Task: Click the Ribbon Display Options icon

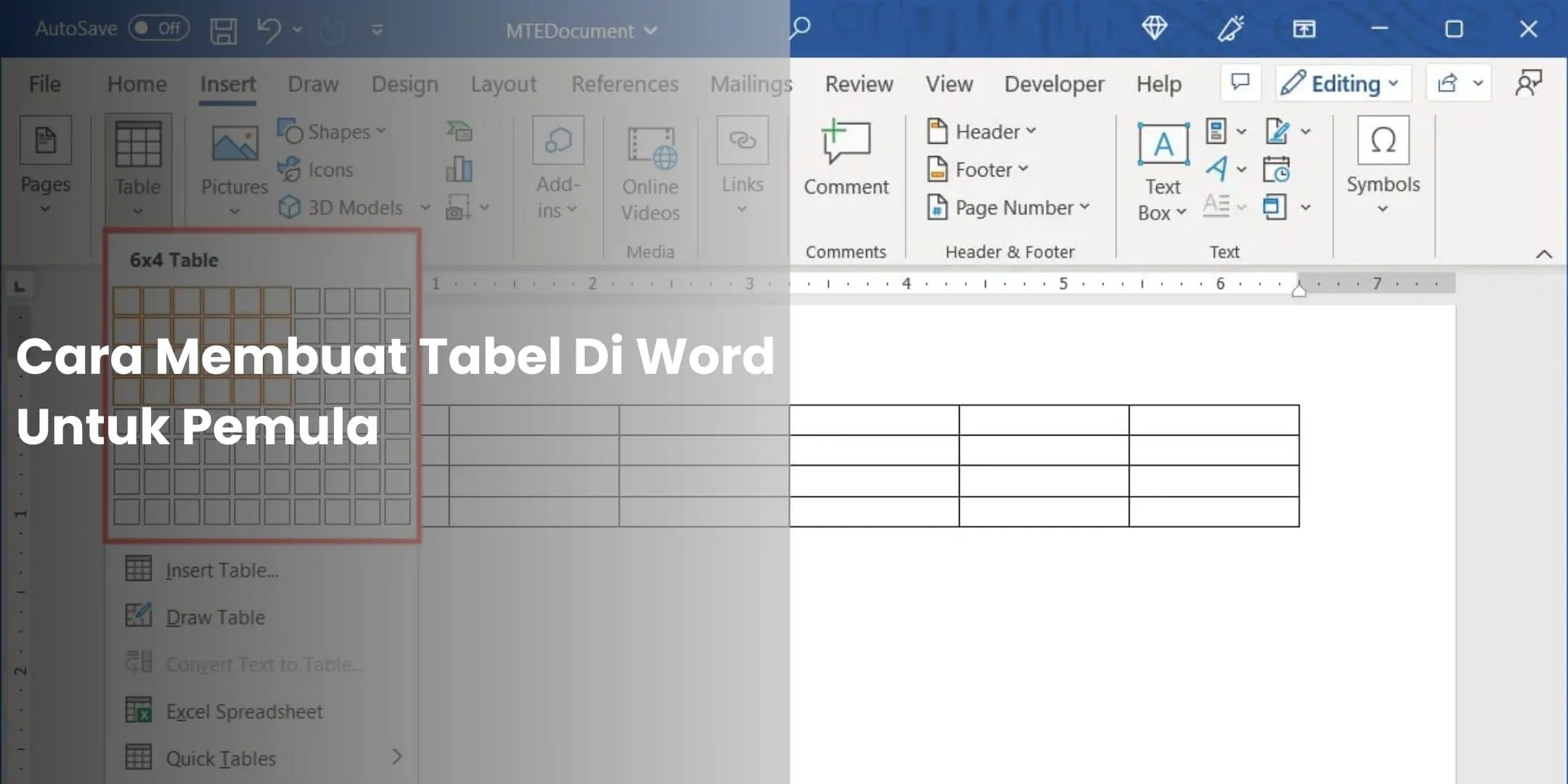Action: pos(1304,29)
